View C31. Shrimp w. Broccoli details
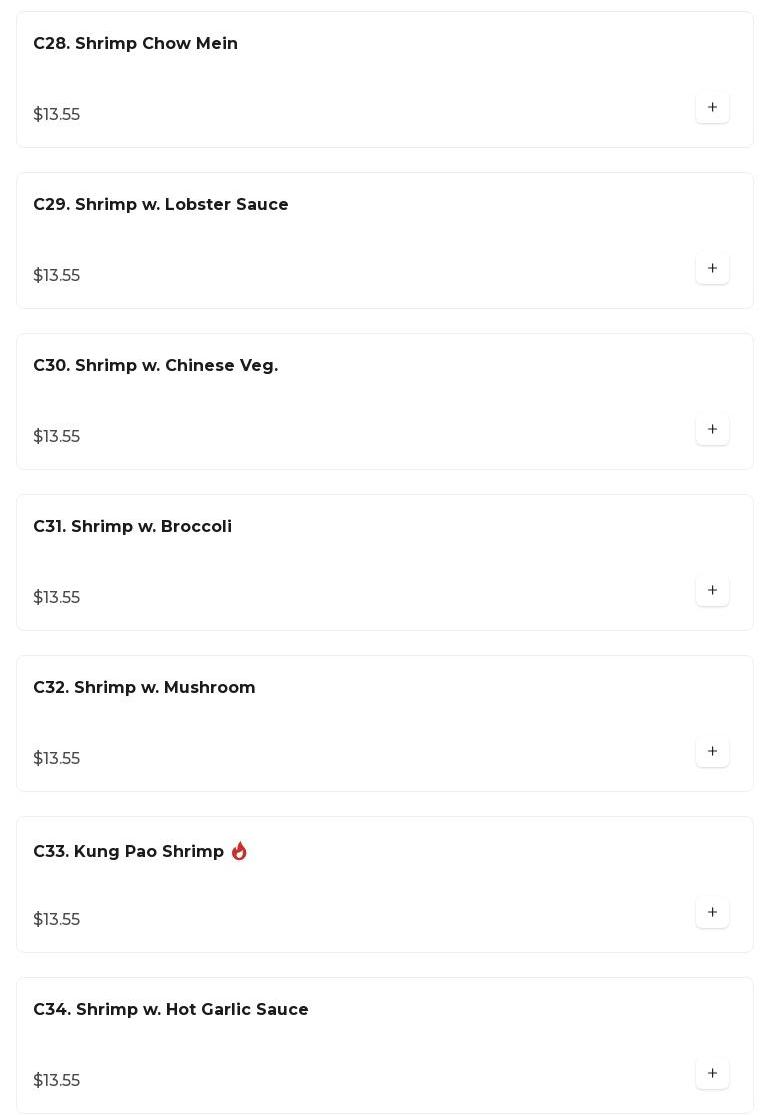The width and height of the screenshot is (770, 1115). [132, 527]
